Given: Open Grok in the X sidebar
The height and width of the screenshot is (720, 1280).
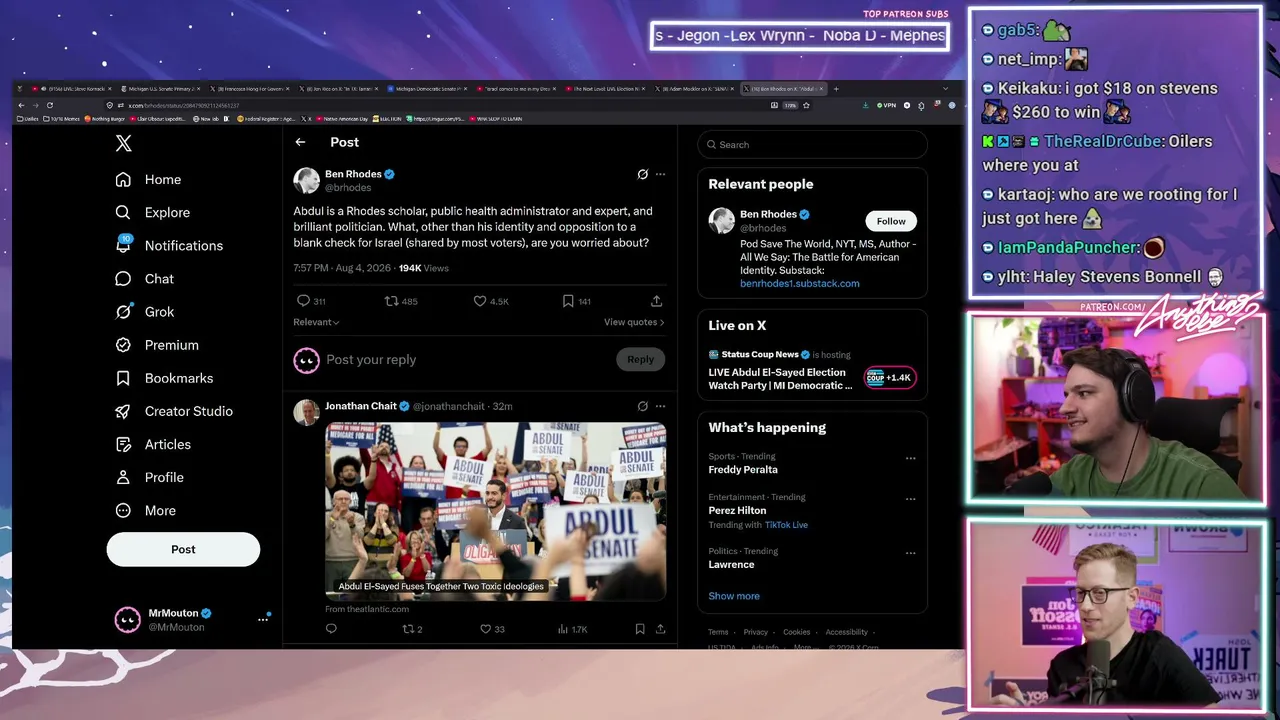Looking at the screenshot, I should pos(144,312).
